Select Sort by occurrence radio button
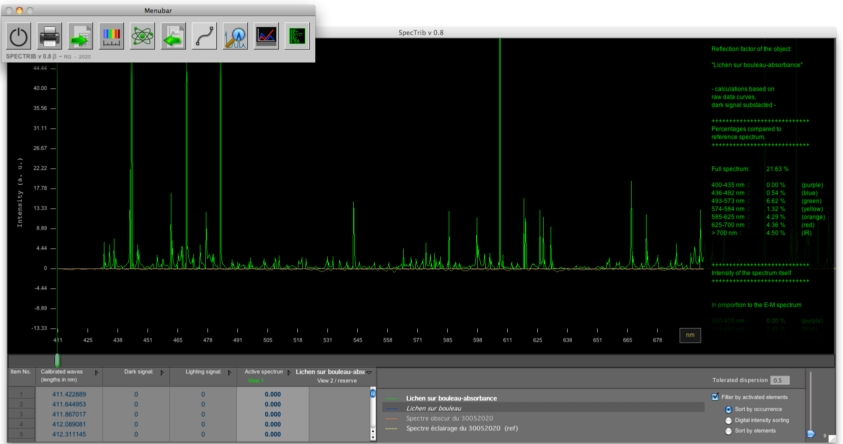 tap(727, 408)
